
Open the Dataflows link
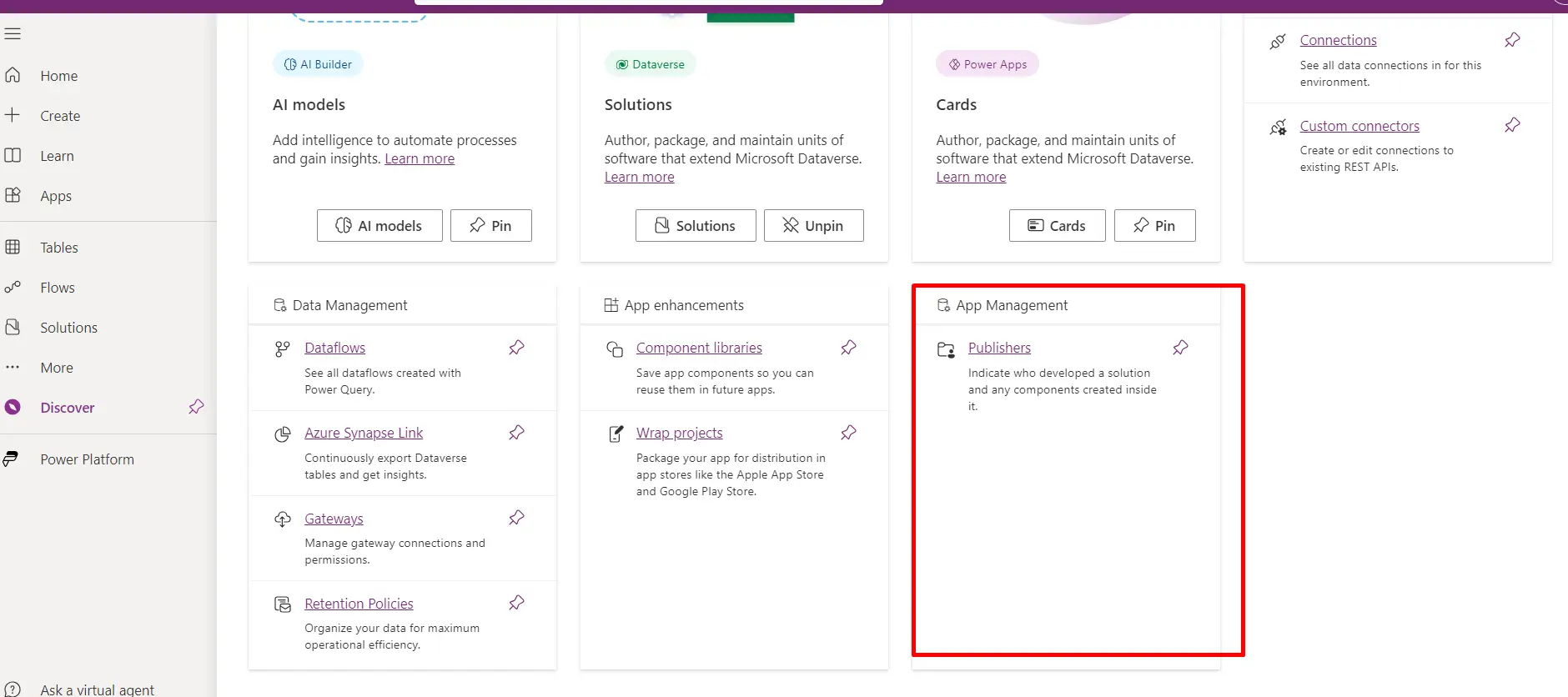click(x=334, y=348)
